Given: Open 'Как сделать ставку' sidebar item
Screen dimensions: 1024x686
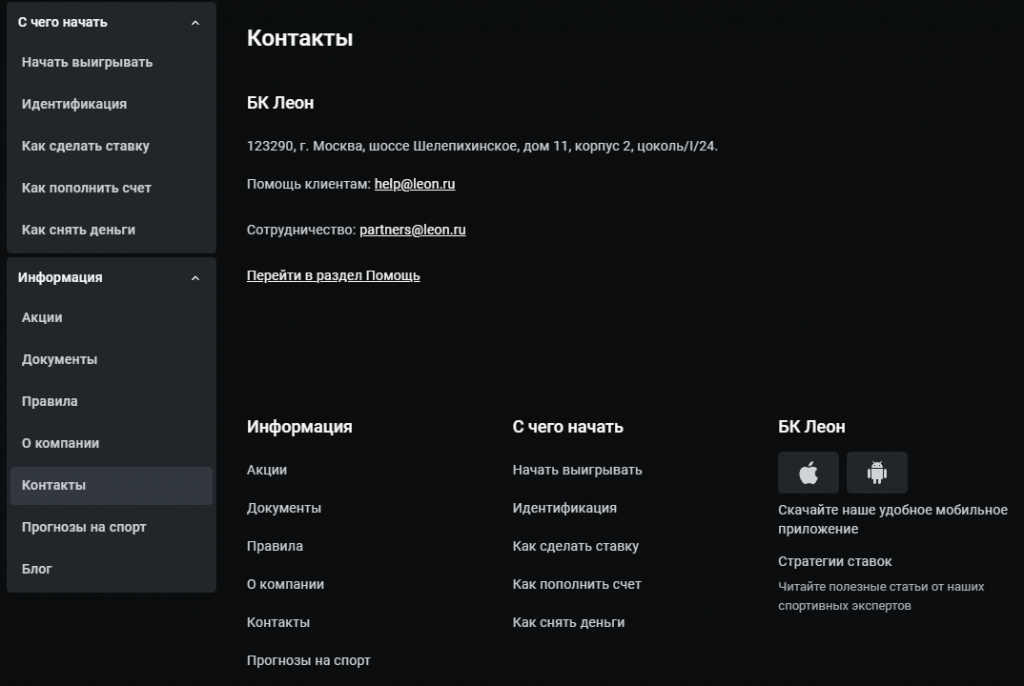Looking at the screenshot, I should pos(86,146).
